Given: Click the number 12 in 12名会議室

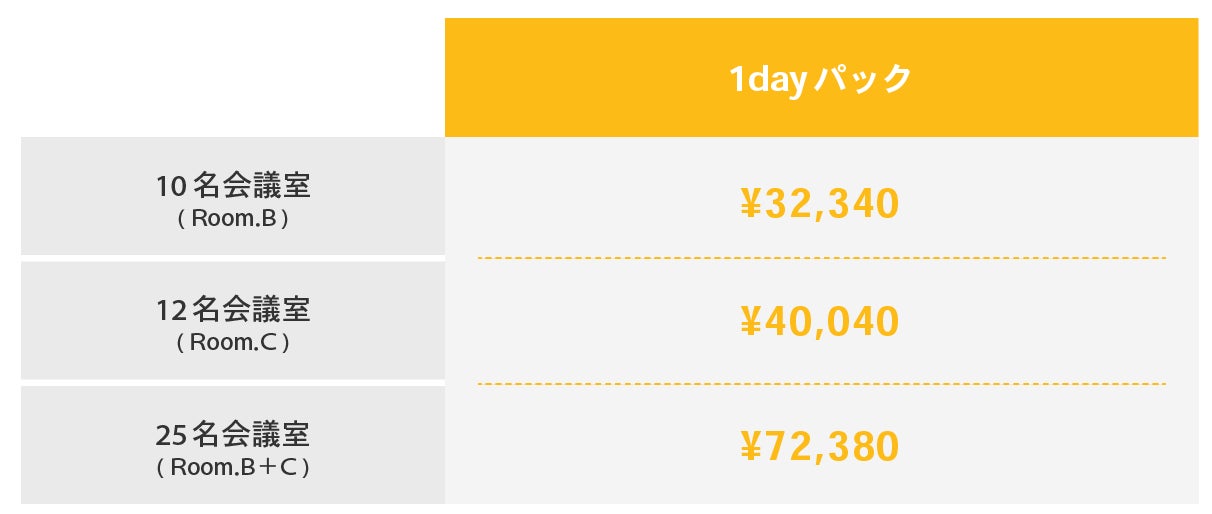Looking at the screenshot, I should pyautogui.click(x=169, y=310).
